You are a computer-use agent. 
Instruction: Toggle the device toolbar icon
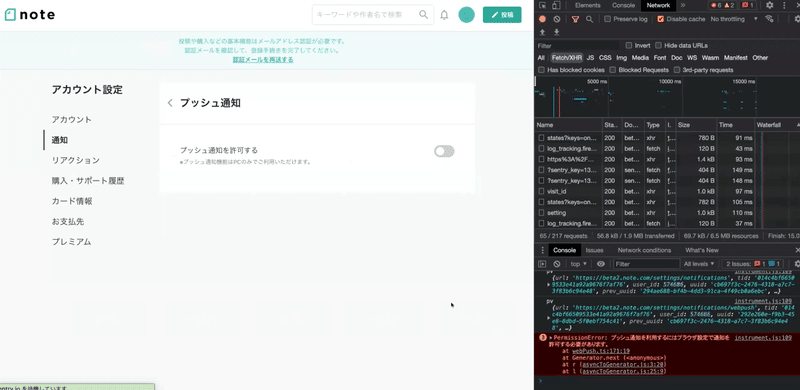click(x=557, y=5)
